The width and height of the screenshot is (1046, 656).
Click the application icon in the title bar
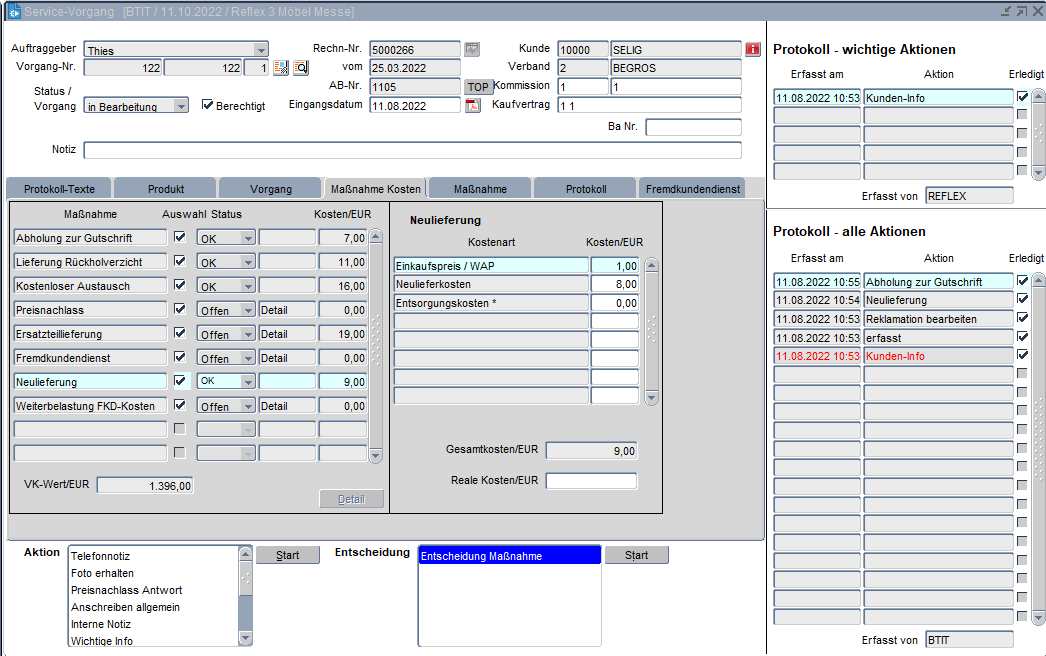(x=14, y=11)
